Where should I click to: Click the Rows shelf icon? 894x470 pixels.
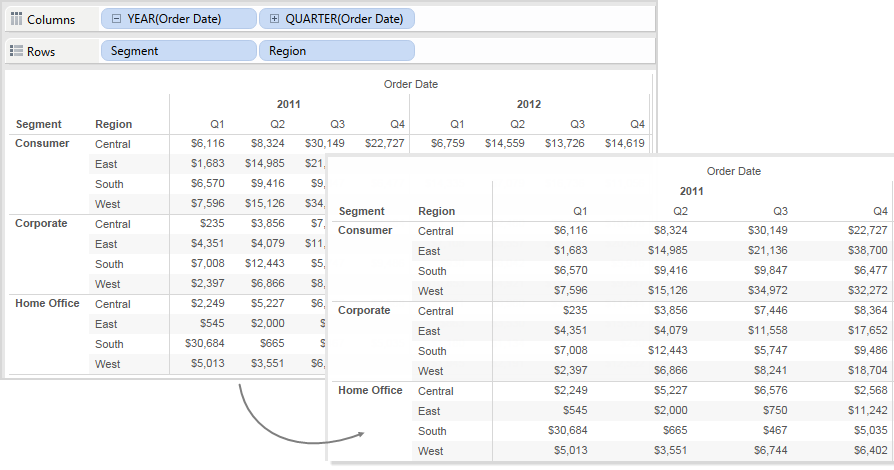point(17,51)
